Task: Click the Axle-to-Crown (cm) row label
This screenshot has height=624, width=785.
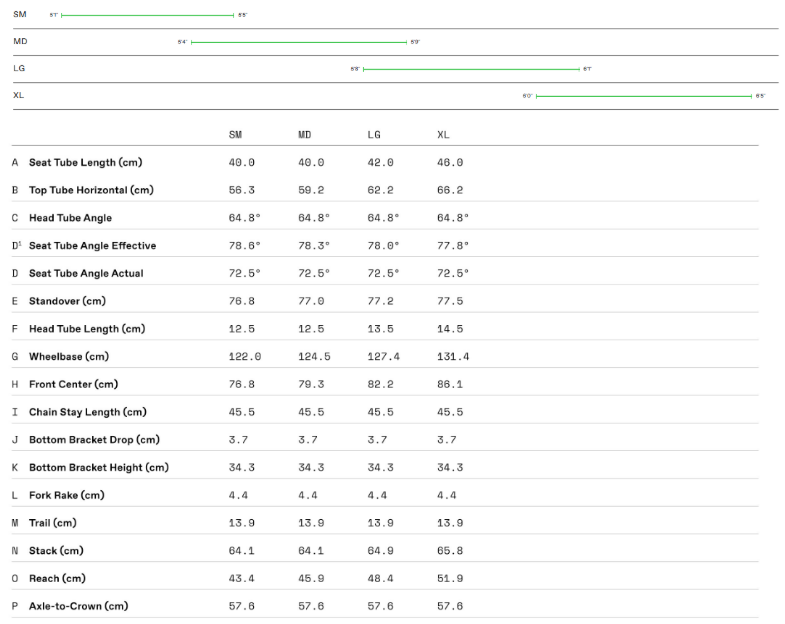Action: (x=78, y=606)
